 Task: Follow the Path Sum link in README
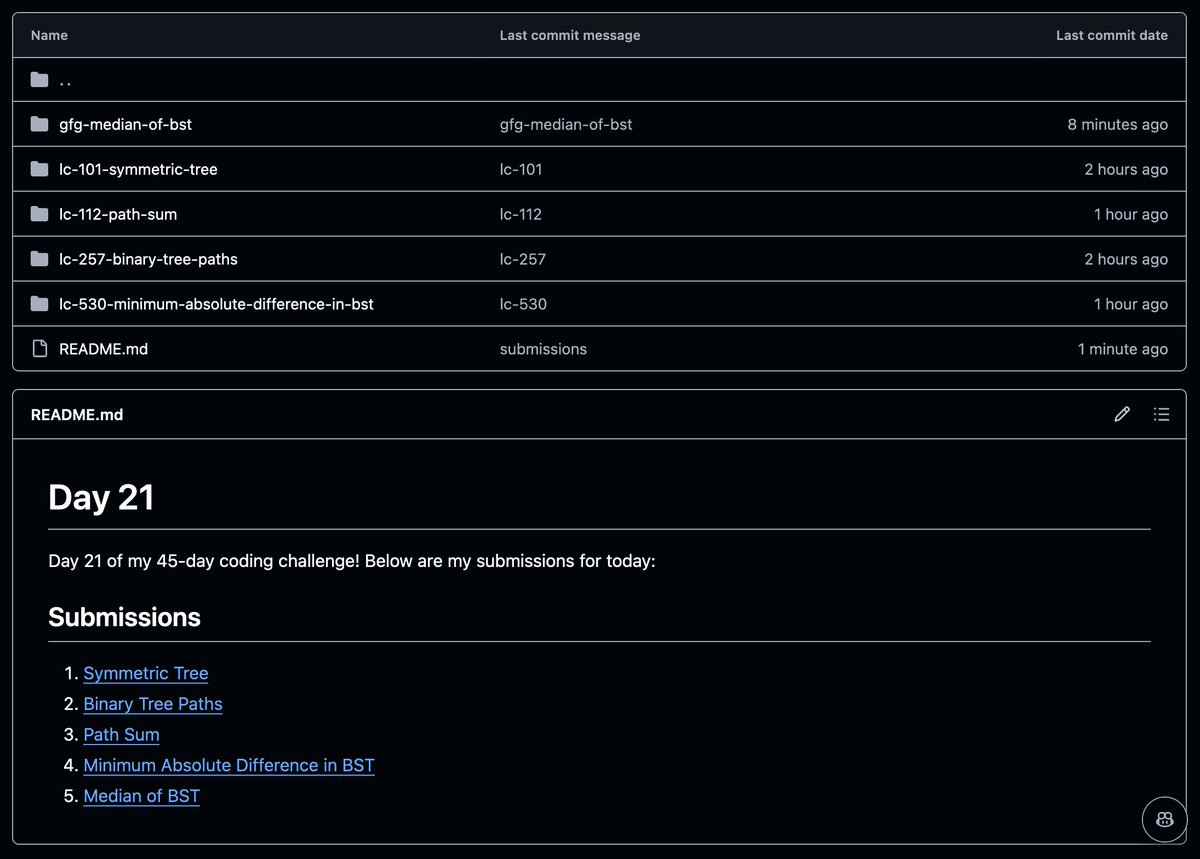121,735
